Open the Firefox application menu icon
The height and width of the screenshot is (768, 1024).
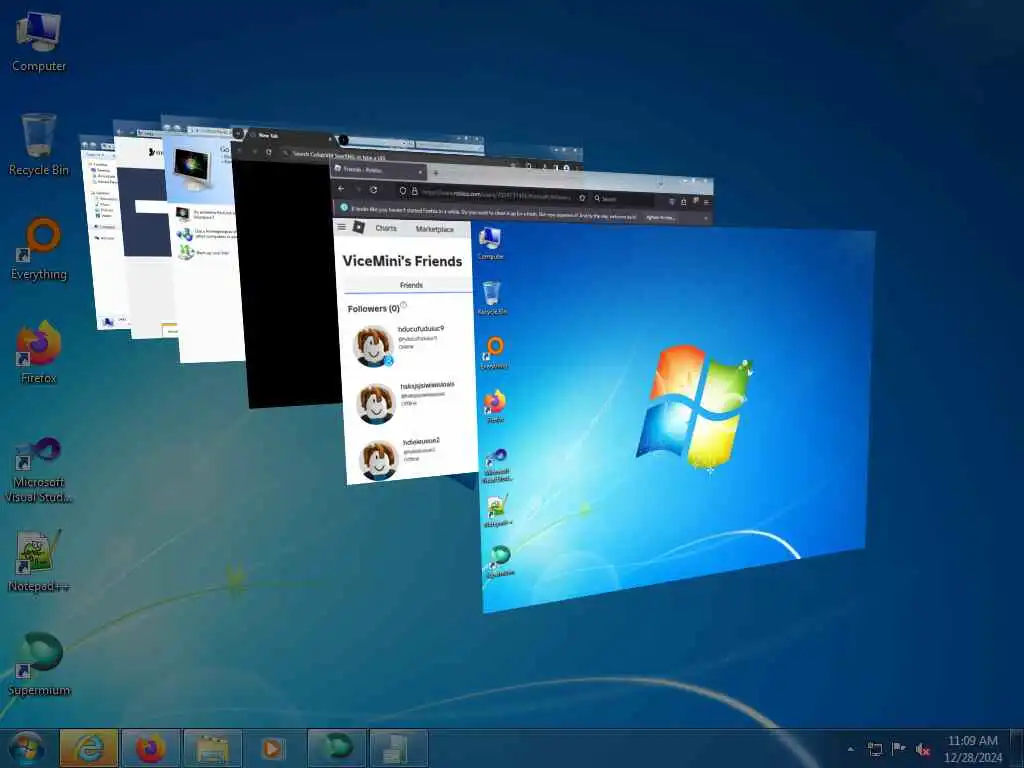pos(706,202)
